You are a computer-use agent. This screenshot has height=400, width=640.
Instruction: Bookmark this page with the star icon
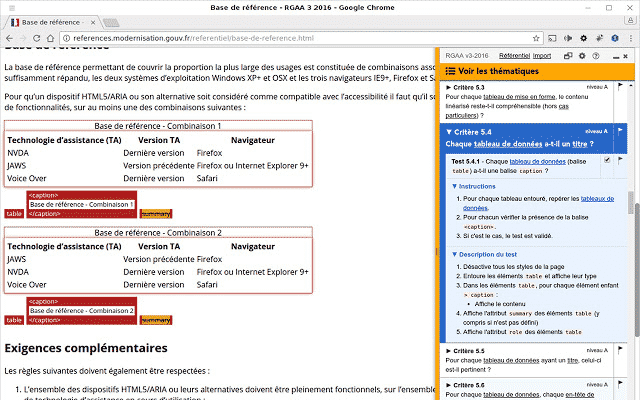(536, 38)
